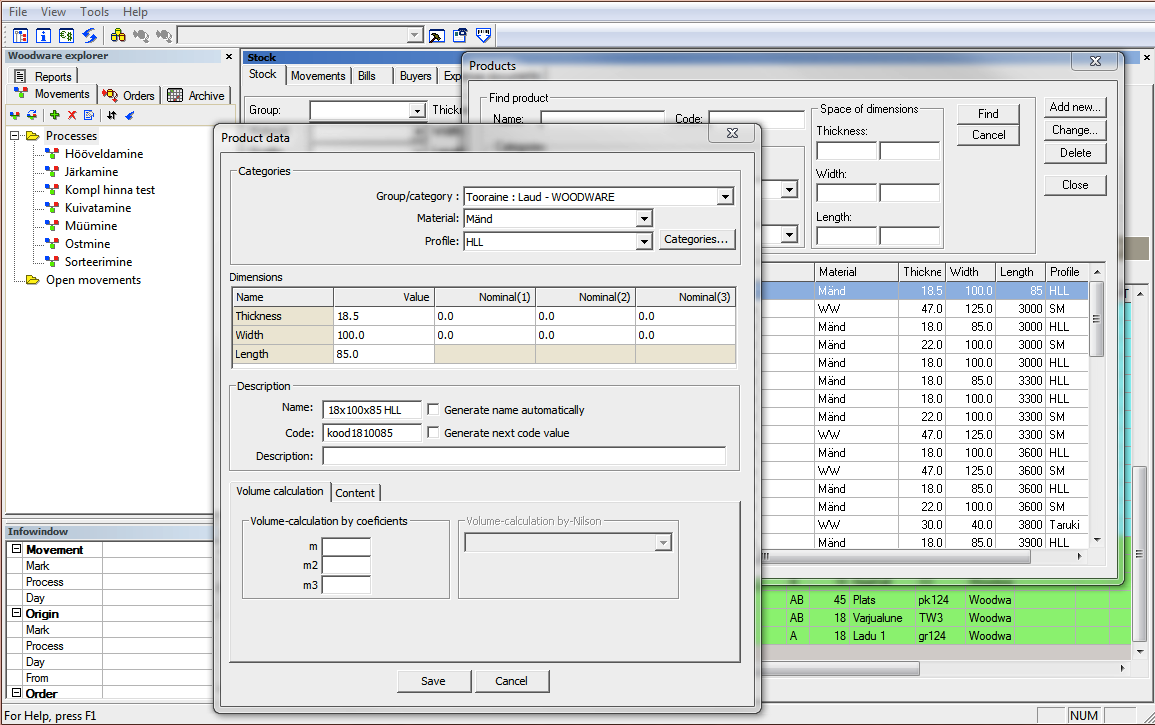
Task: Open the Profile dropdown in Product data
Action: 645,242
